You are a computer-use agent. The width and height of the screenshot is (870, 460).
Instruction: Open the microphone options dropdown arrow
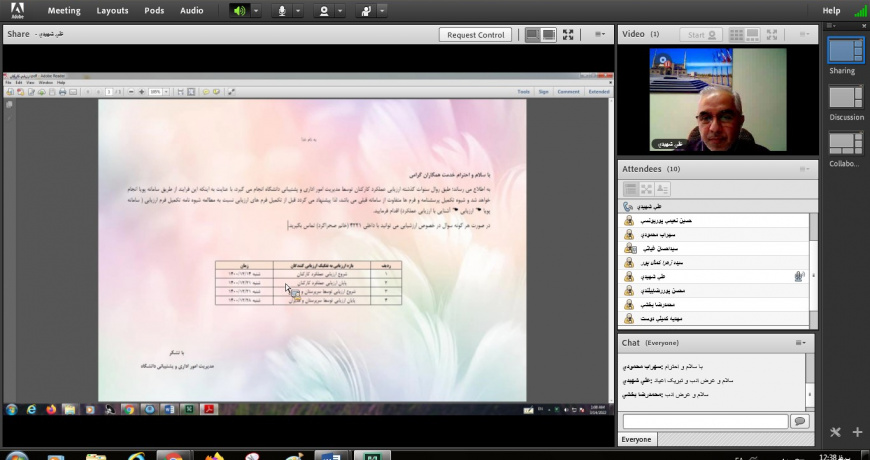[x=298, y=11]
